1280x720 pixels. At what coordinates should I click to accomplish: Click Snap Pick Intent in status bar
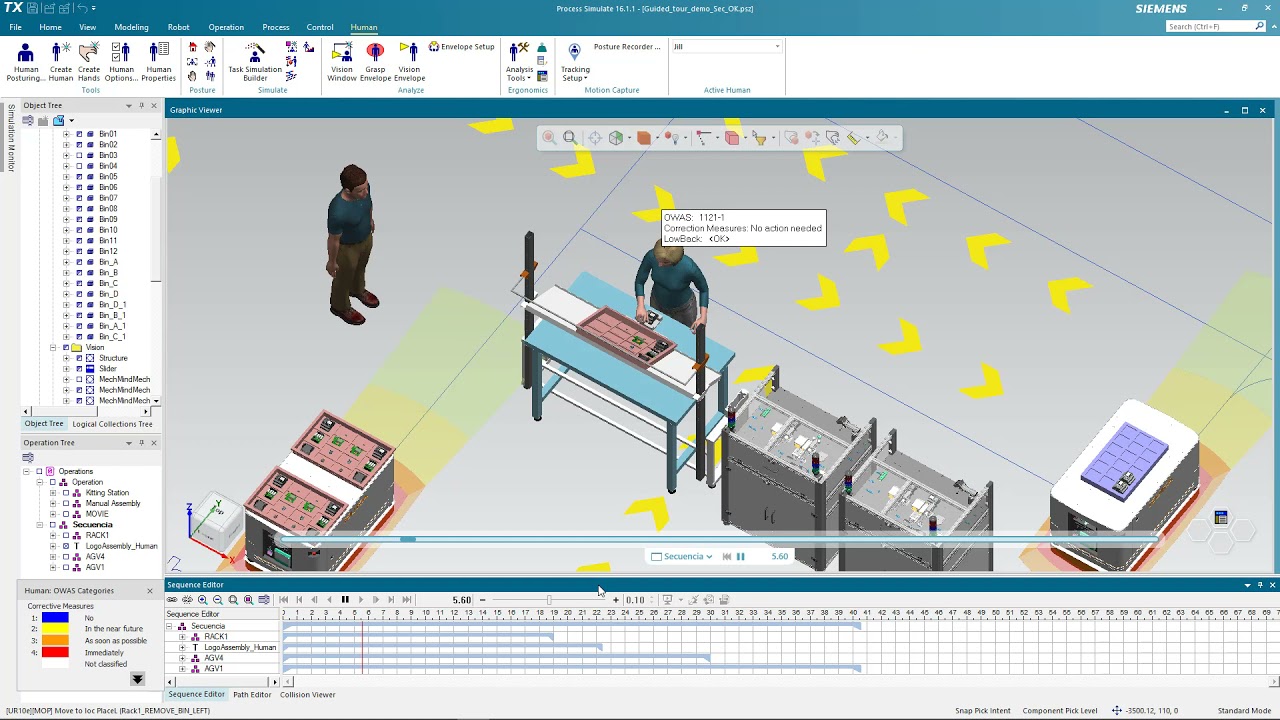(x=982, y=711)
